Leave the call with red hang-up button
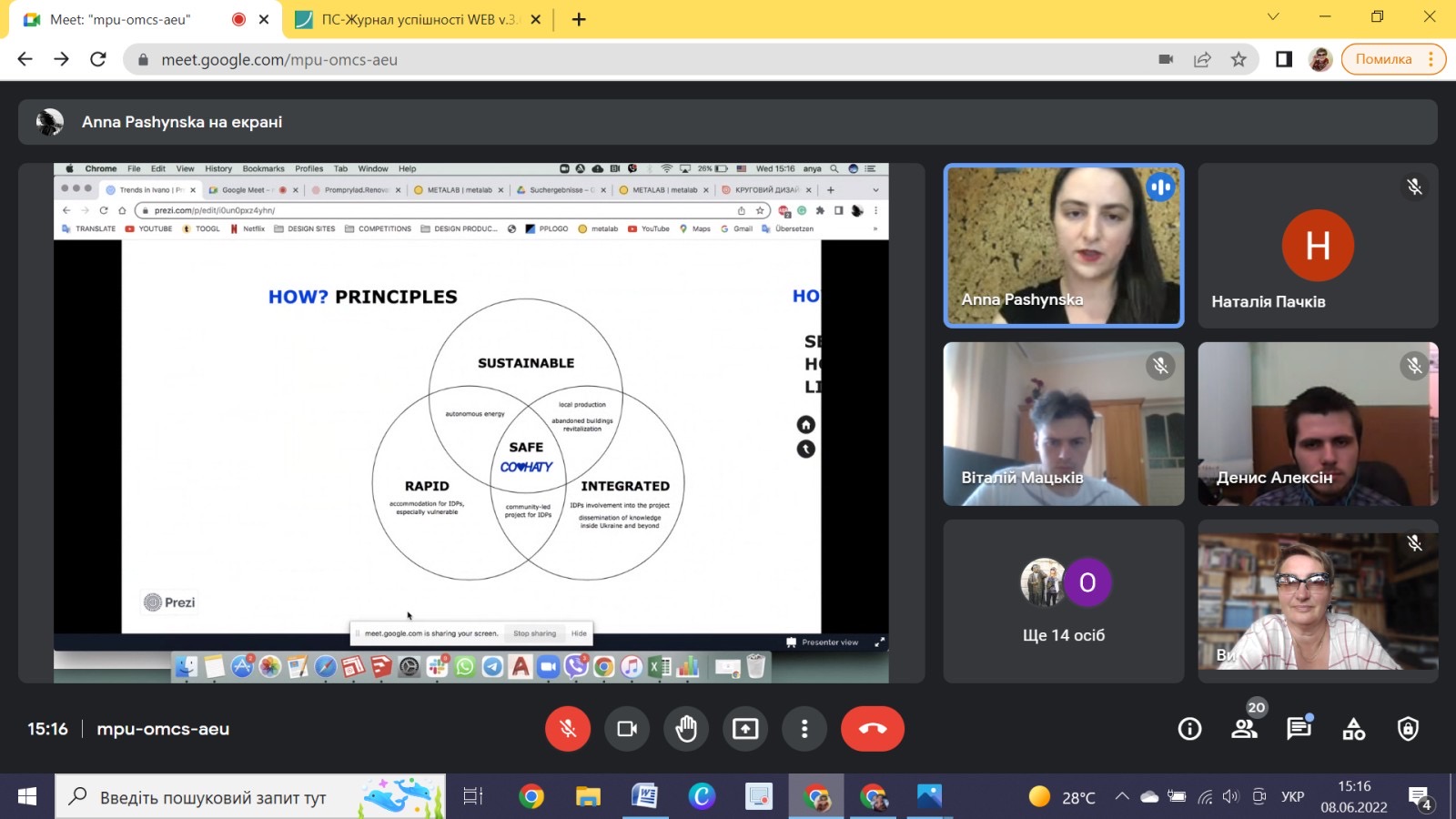 tap(872, 729)
